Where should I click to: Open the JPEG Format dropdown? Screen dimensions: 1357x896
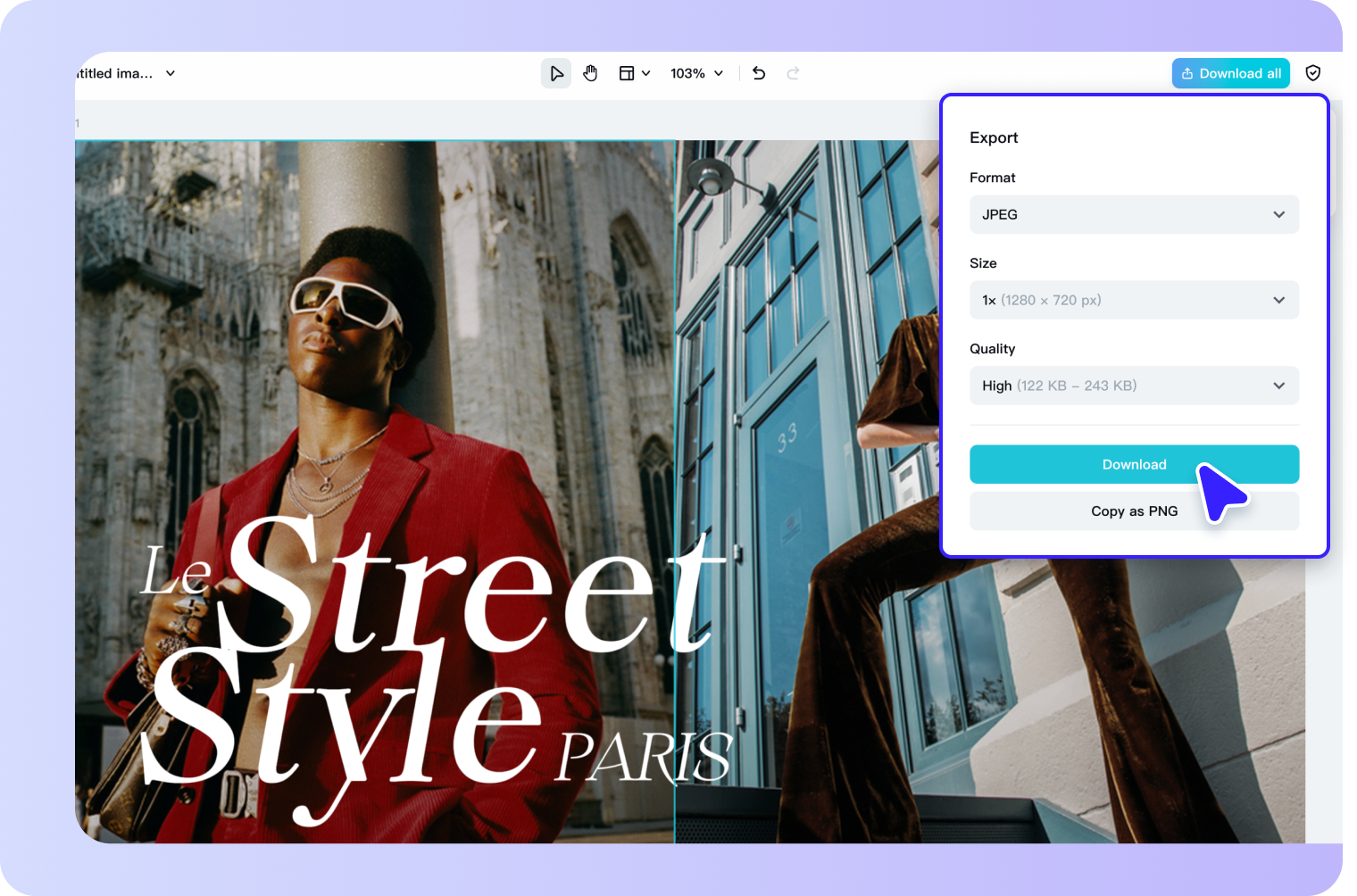[1134, 214]
